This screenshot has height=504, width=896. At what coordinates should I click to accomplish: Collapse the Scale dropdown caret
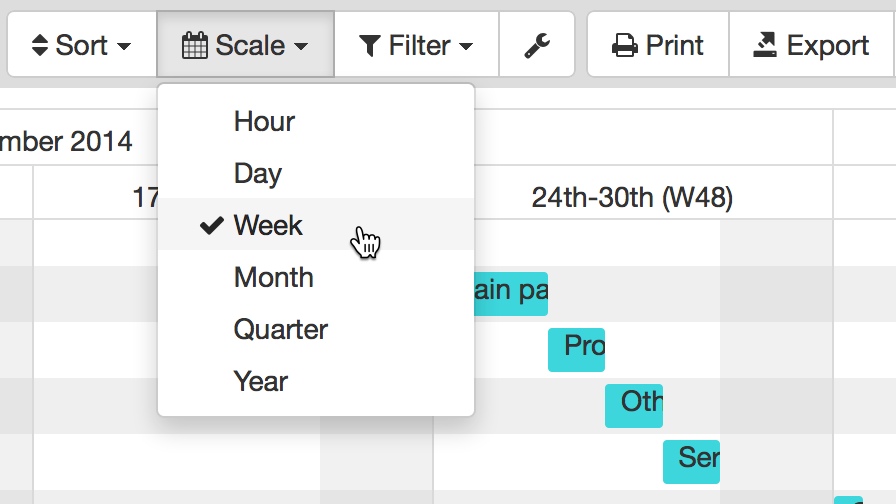click(x=301, y=47)
